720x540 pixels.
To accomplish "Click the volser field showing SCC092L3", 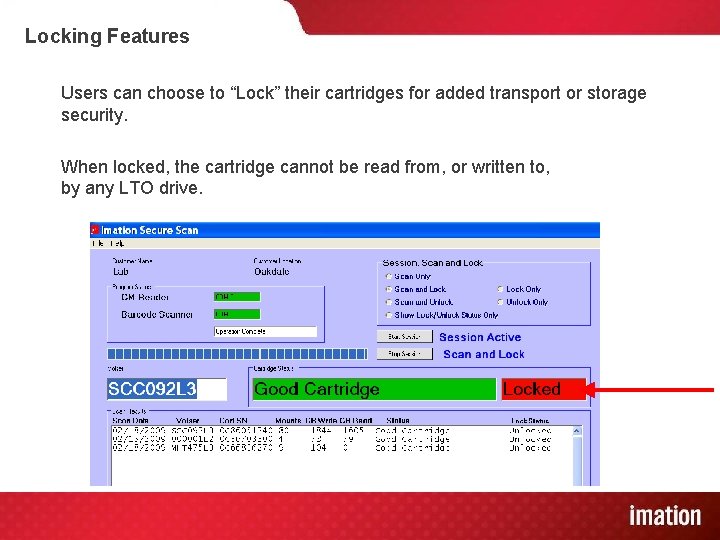I will (167, 389).
